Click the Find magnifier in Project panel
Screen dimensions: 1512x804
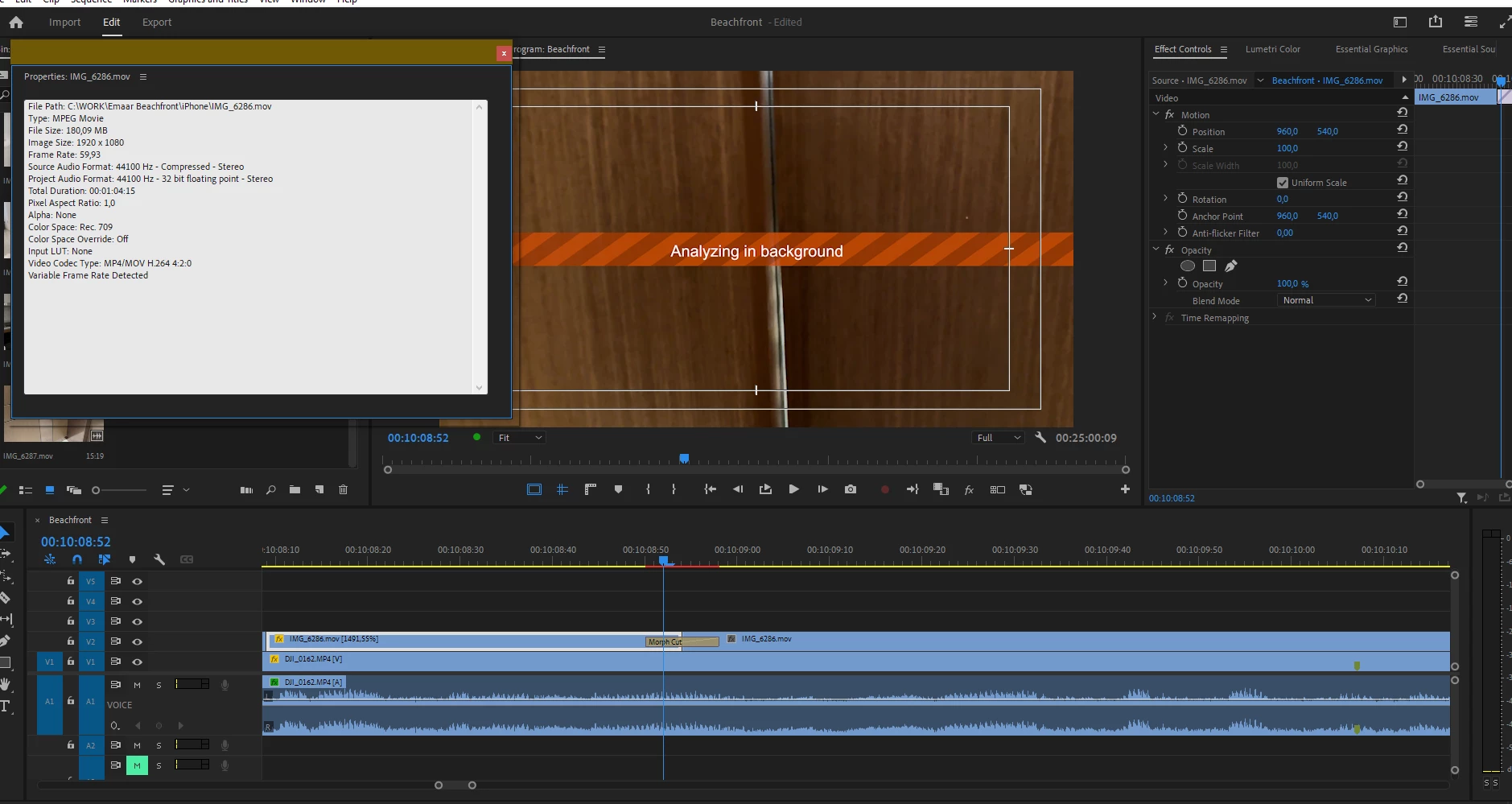tap(271, 490)
